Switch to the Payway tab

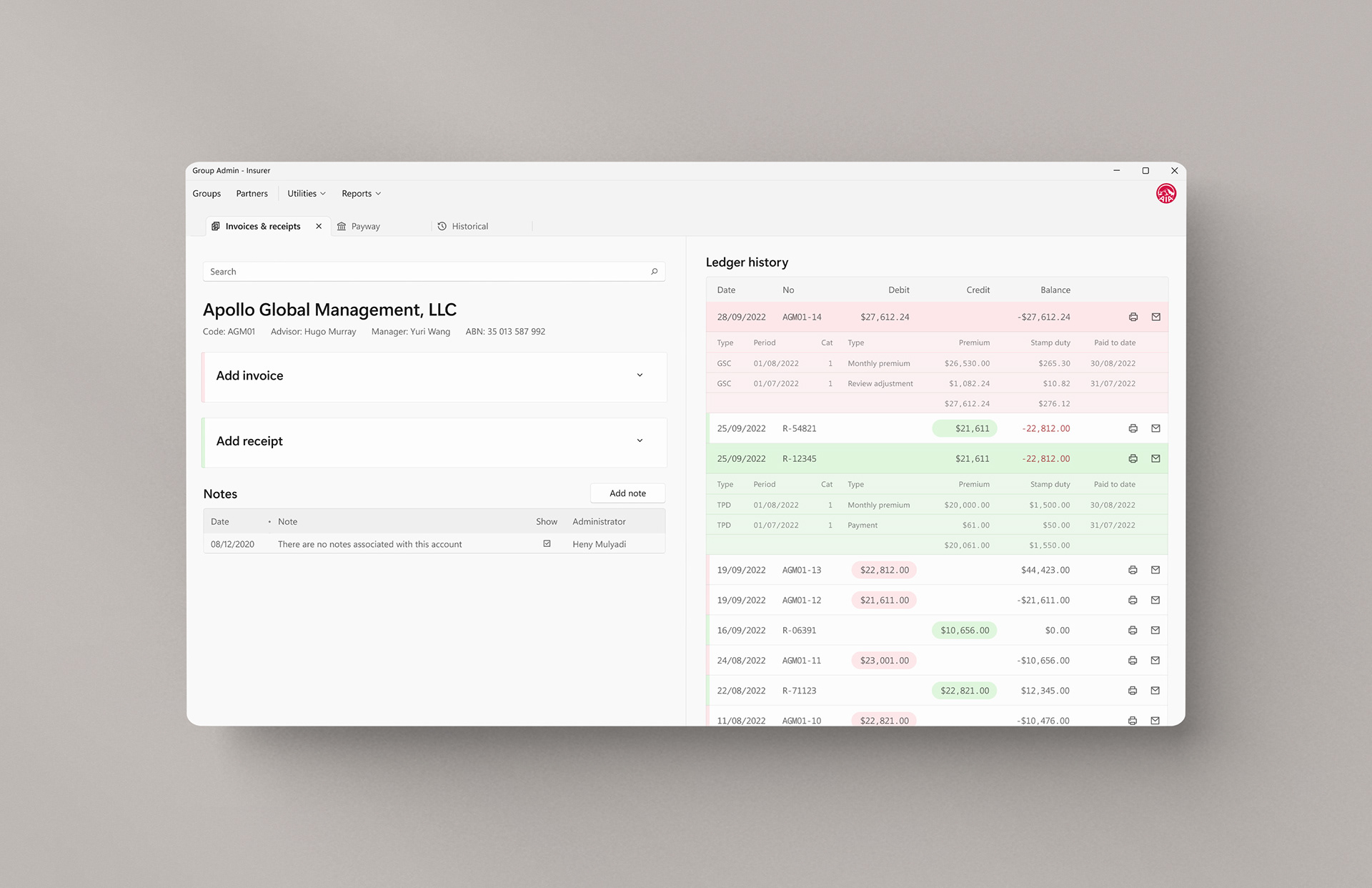tap(365, 227)
